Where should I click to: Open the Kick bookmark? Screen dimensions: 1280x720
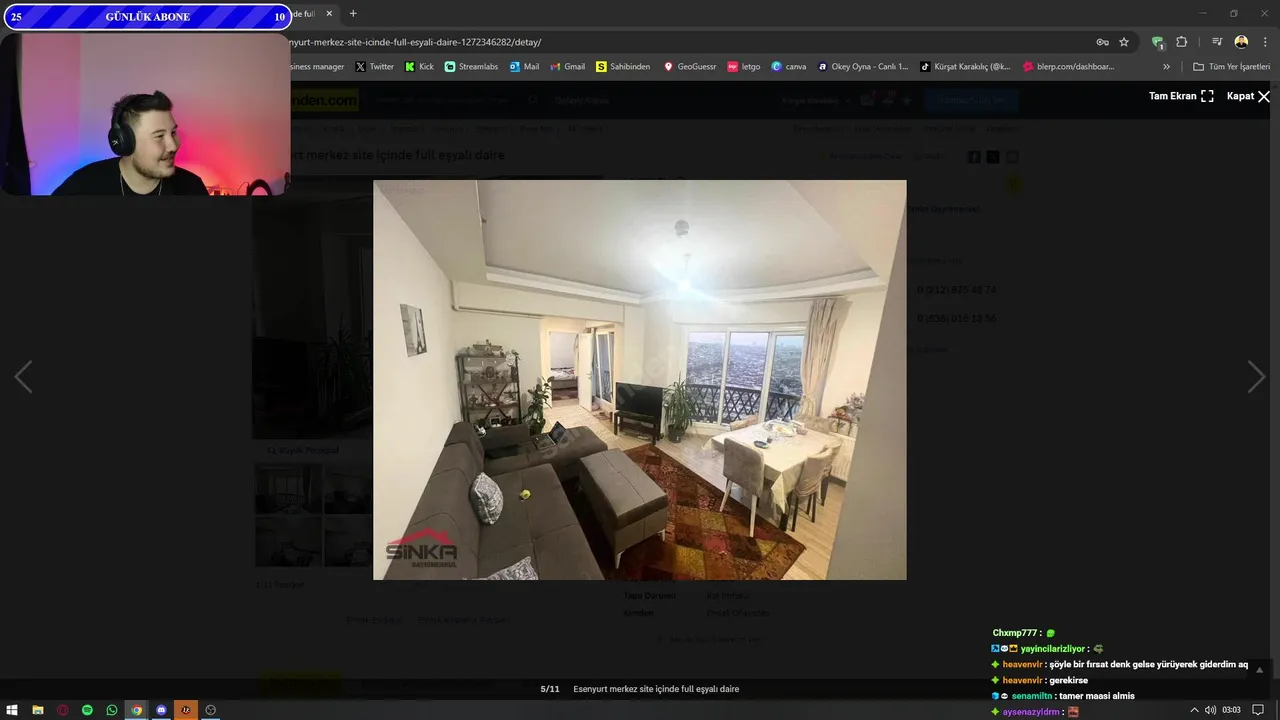pos(419,67)
